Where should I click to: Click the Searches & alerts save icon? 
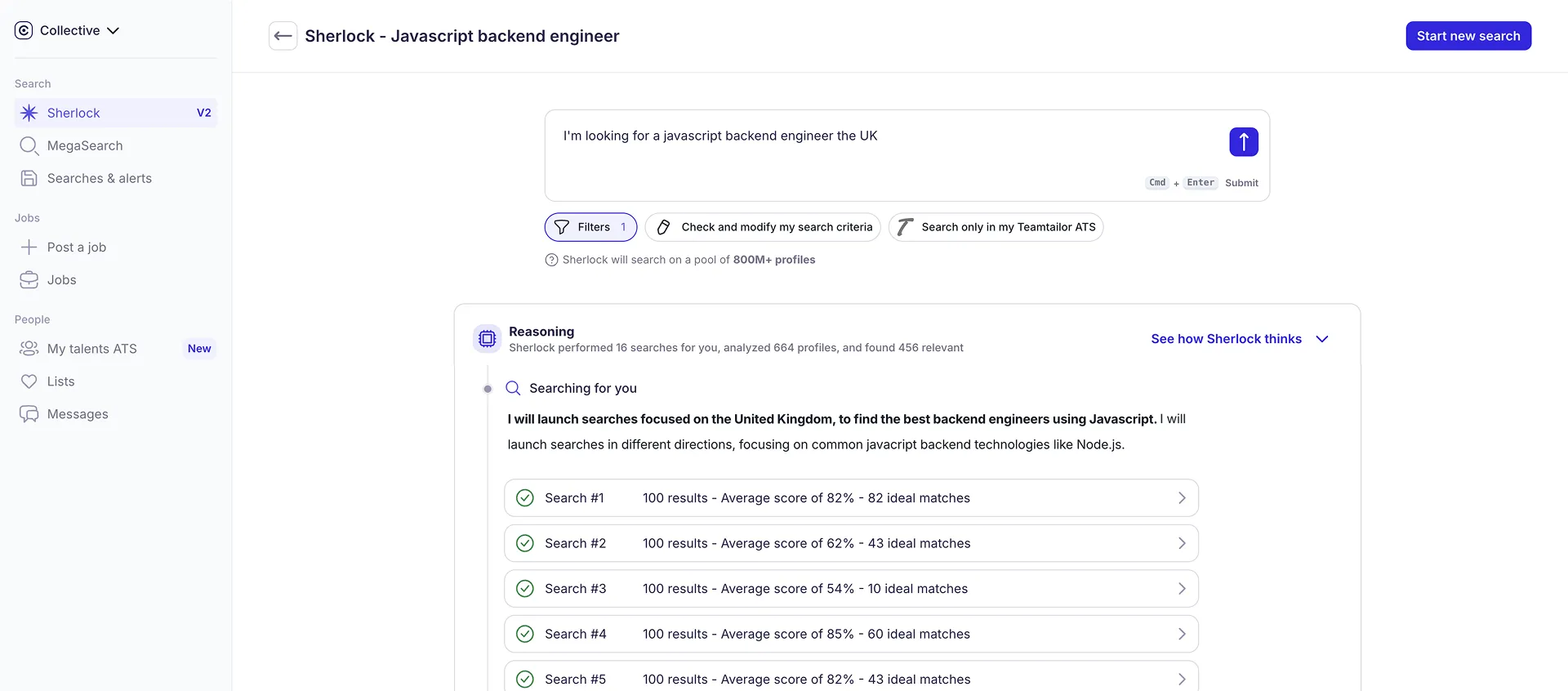(x=29, y=178)
